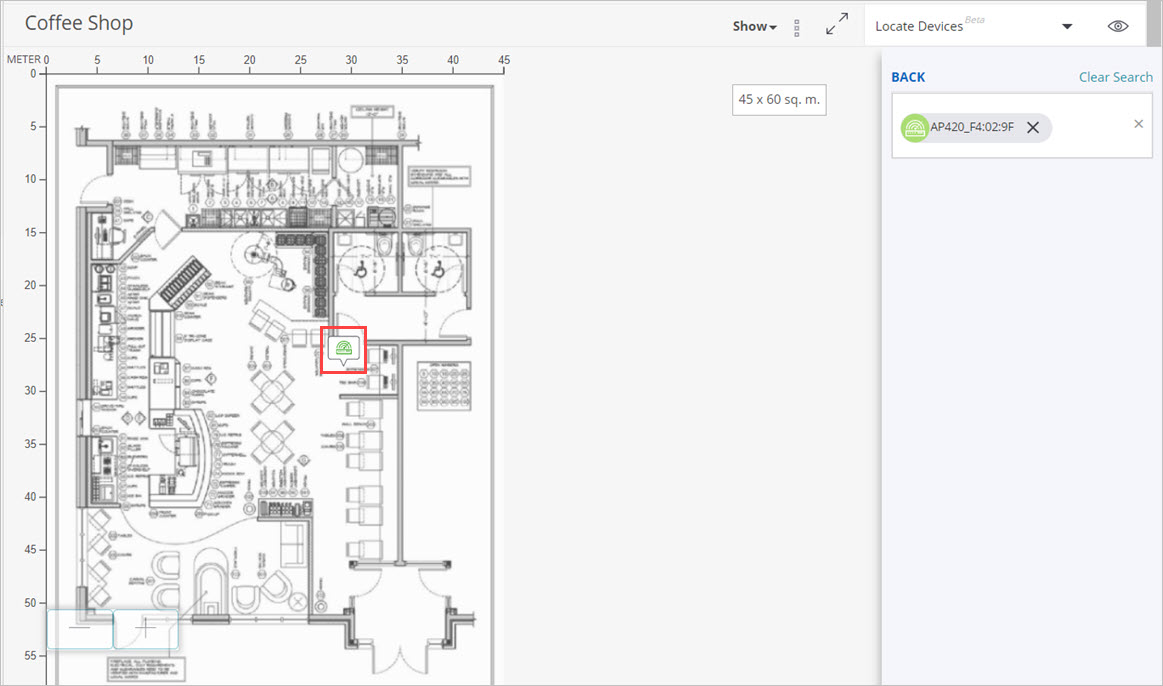Zoom out using the minus icon
The image size is (1163, 686).
click(80, 630)
